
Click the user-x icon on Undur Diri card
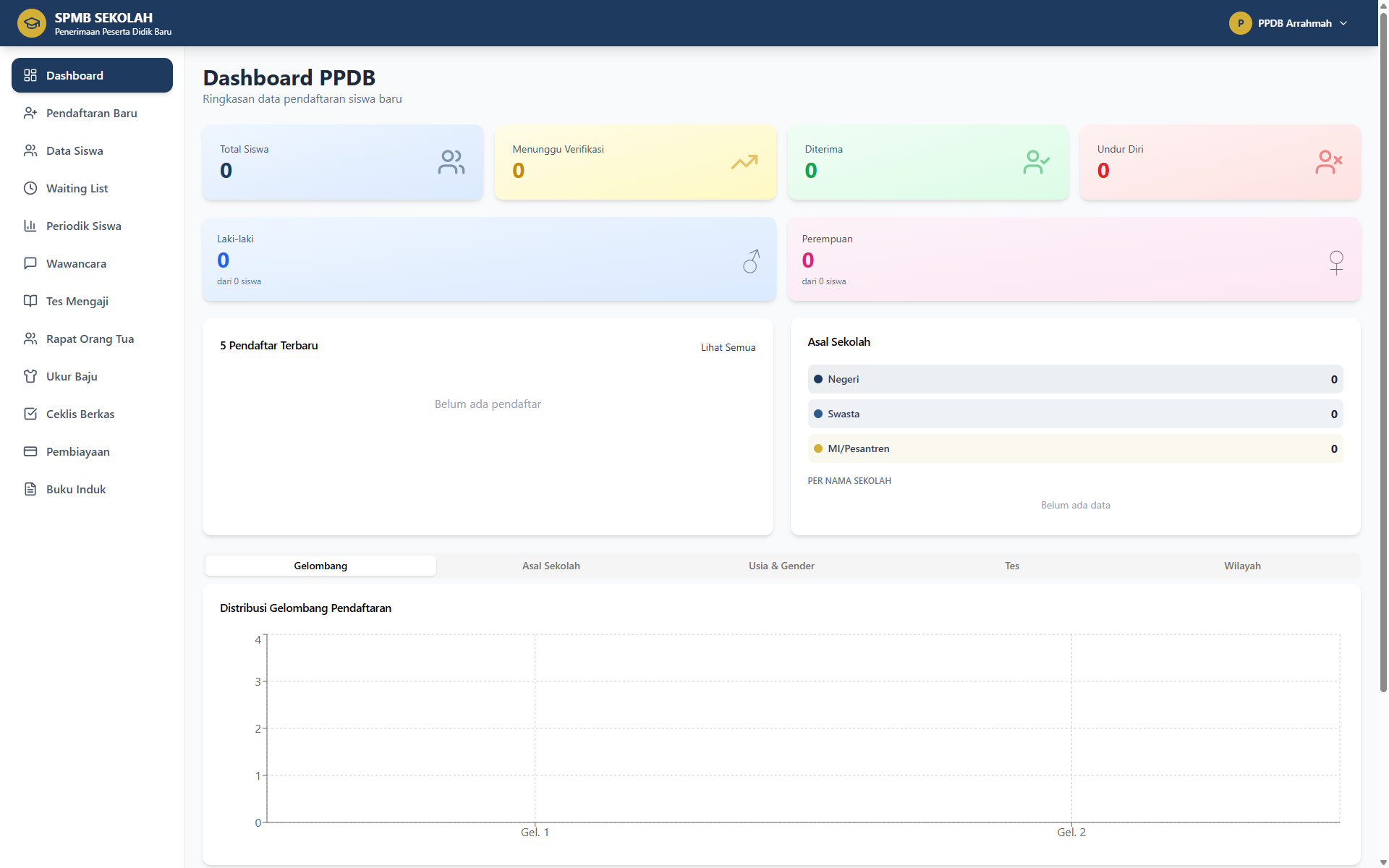[x=1329, y=162]
